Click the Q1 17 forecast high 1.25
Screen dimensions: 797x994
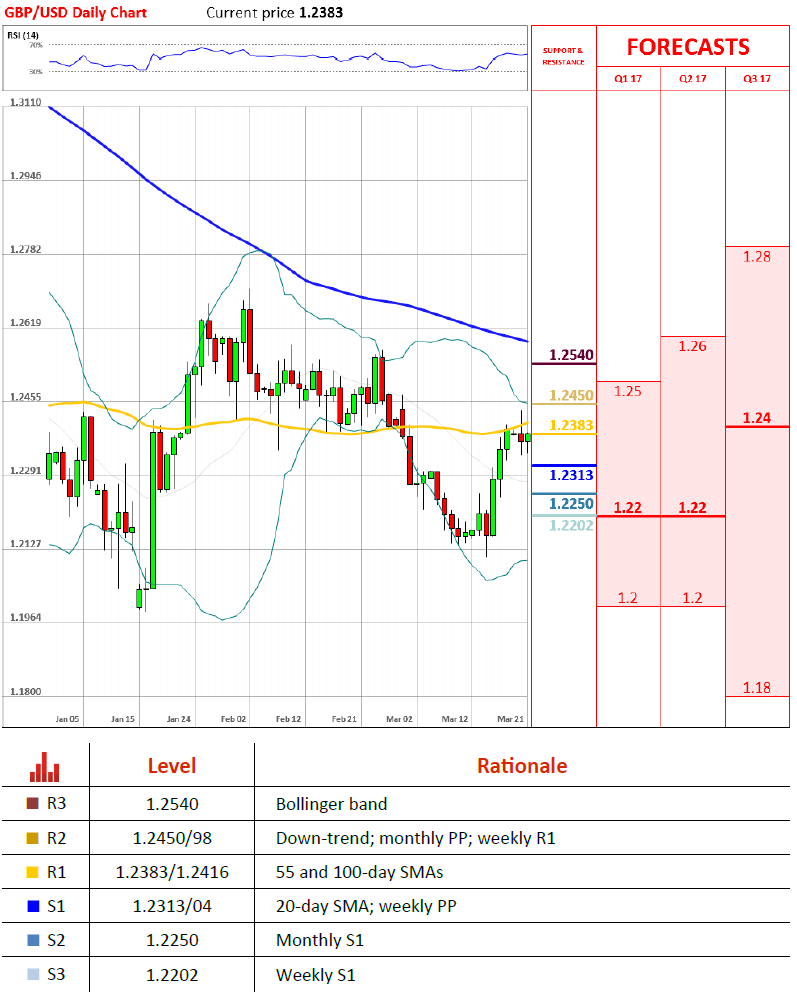click(x=628, y=391)
